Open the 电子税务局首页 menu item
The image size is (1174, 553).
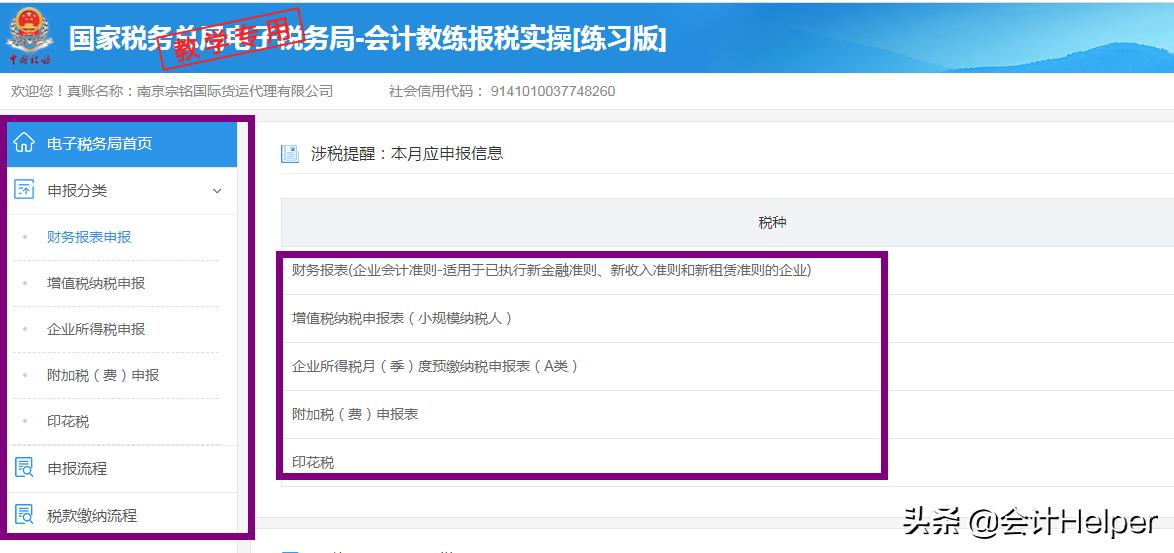[x=122, y=144]
